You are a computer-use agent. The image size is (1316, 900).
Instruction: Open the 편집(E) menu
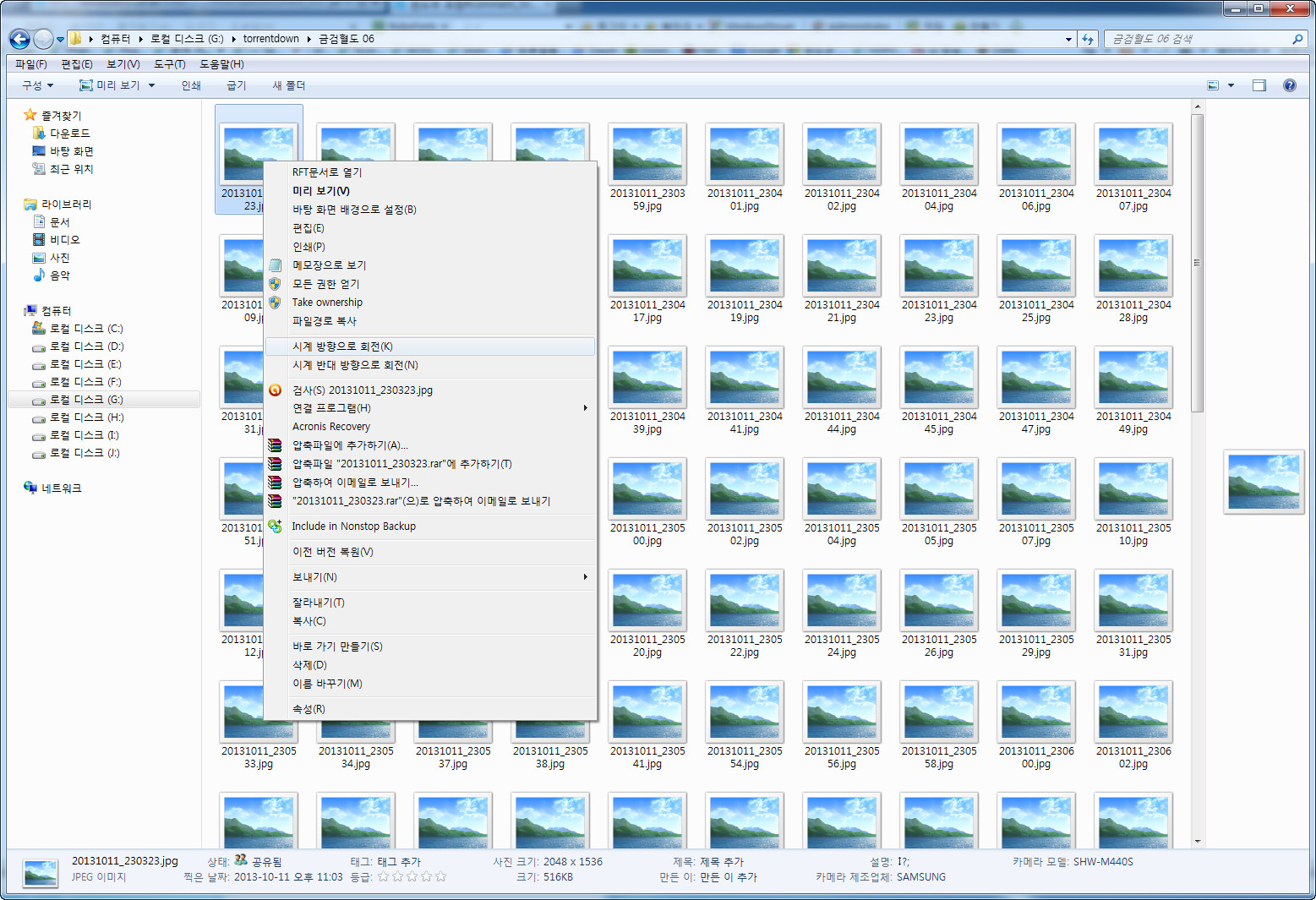pos(77,64)
